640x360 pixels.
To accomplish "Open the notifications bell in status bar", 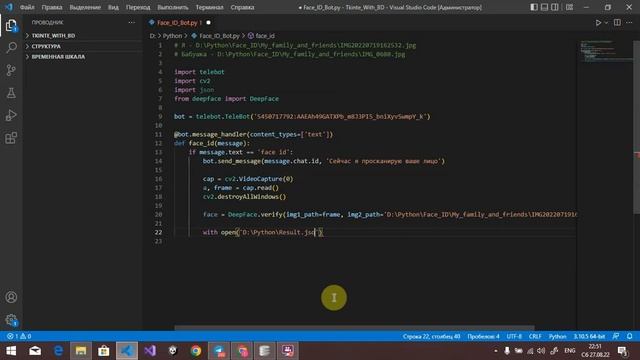I will (x=629, y=336).
